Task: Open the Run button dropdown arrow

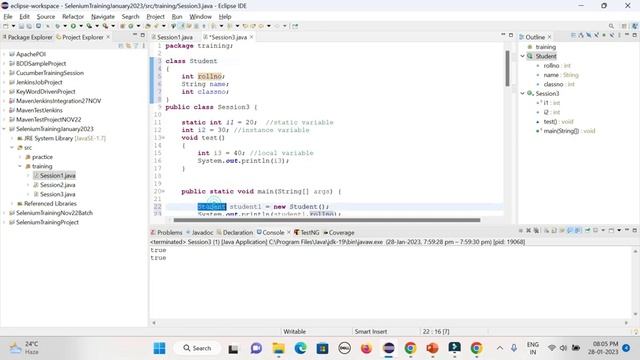Action: pyautogui.click(x=81, y=26)
